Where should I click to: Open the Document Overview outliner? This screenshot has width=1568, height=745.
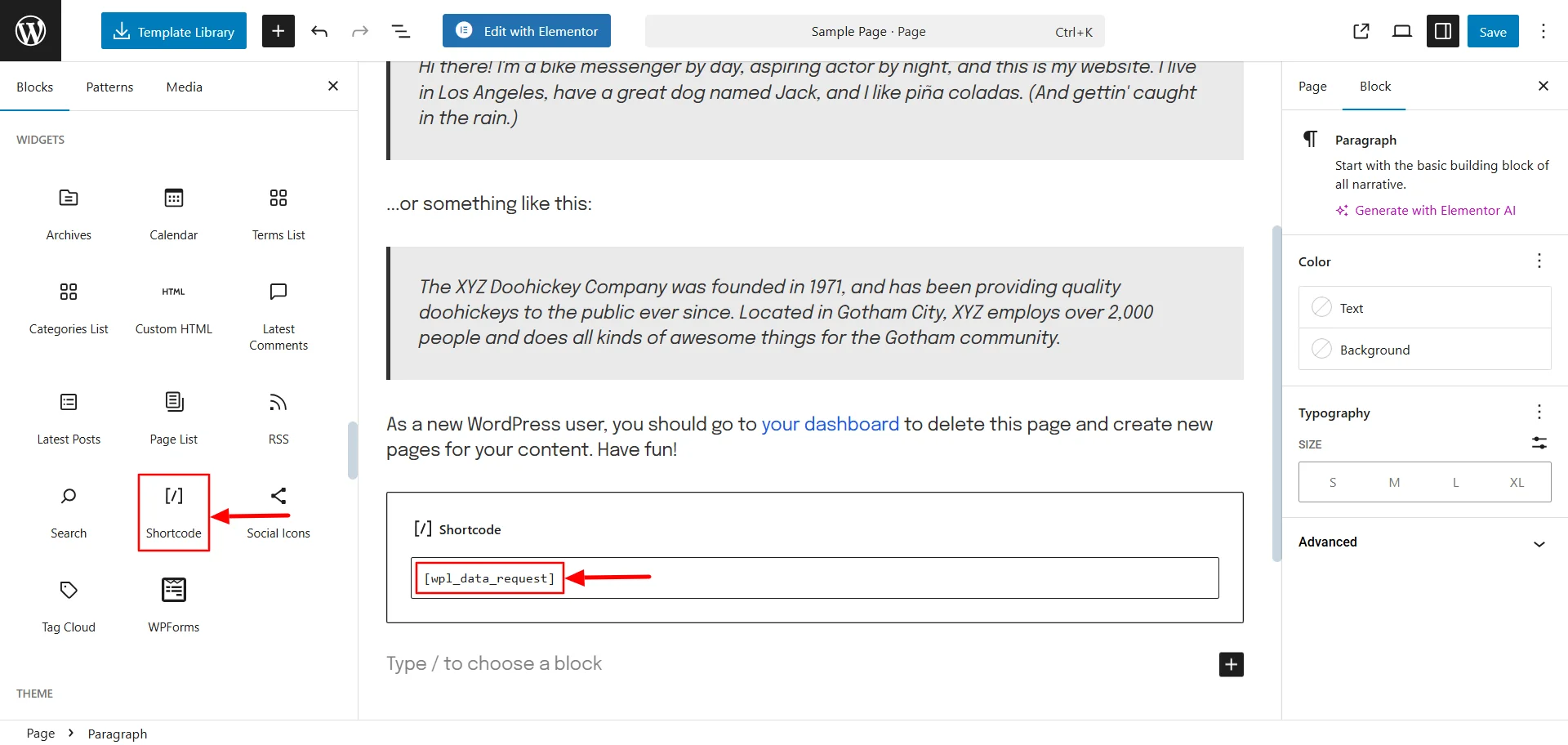[x=400, y=31]
